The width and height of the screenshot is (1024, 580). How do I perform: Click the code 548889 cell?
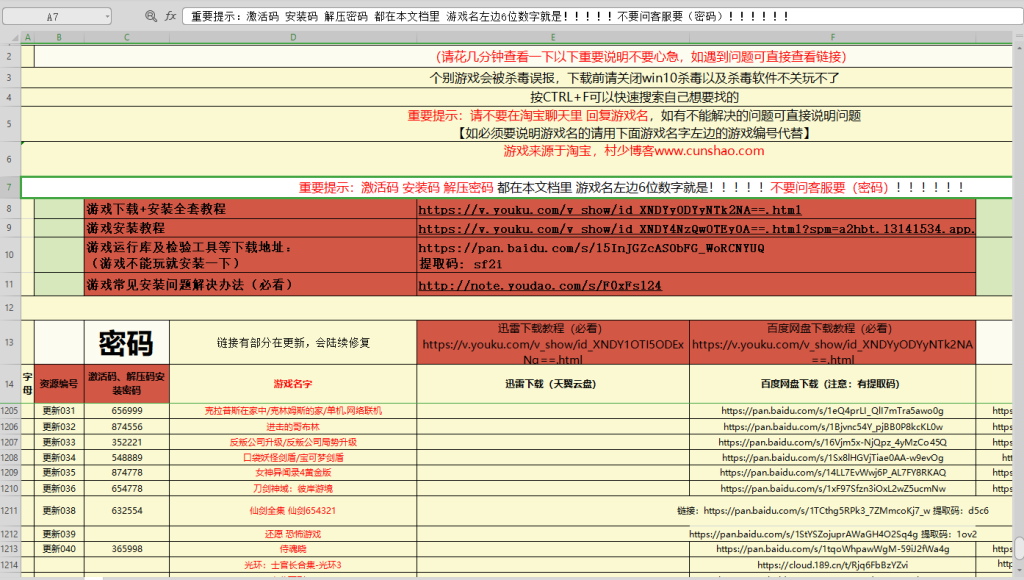pyautogui.click(x=127, y=458)
